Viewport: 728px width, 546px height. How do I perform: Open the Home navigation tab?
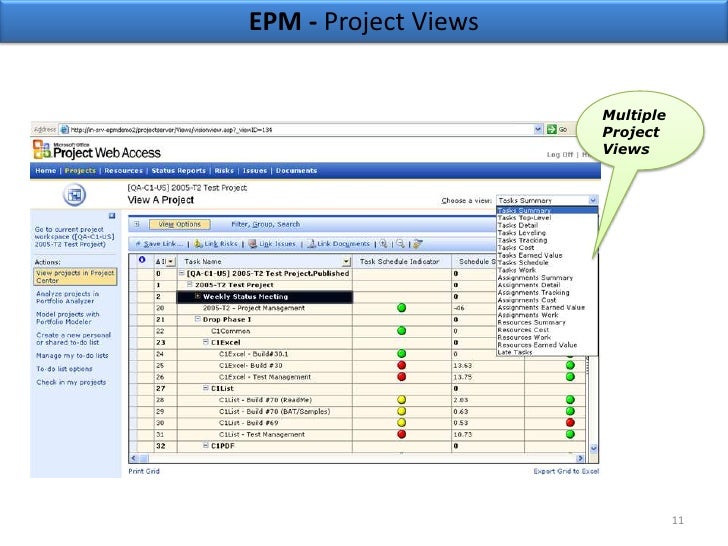[x=46, y=171]
